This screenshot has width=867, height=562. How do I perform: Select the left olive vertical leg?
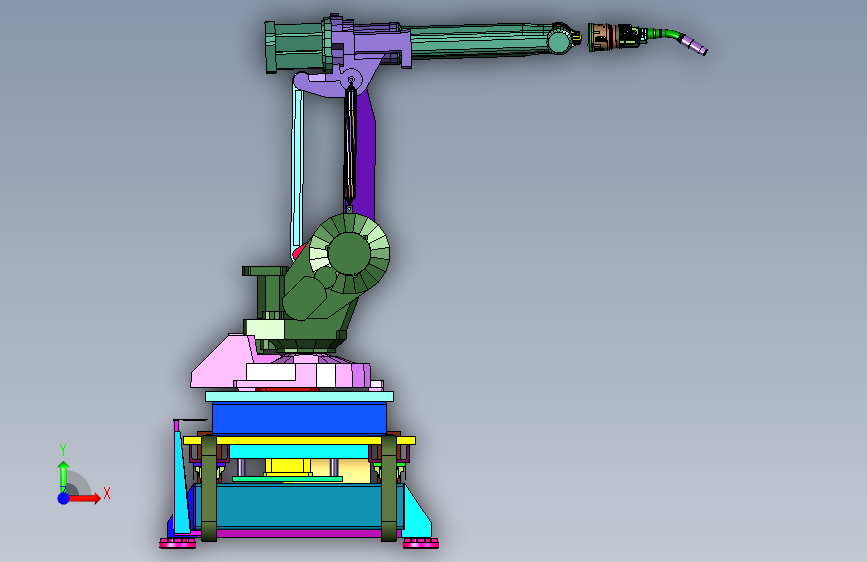point(208,488)
